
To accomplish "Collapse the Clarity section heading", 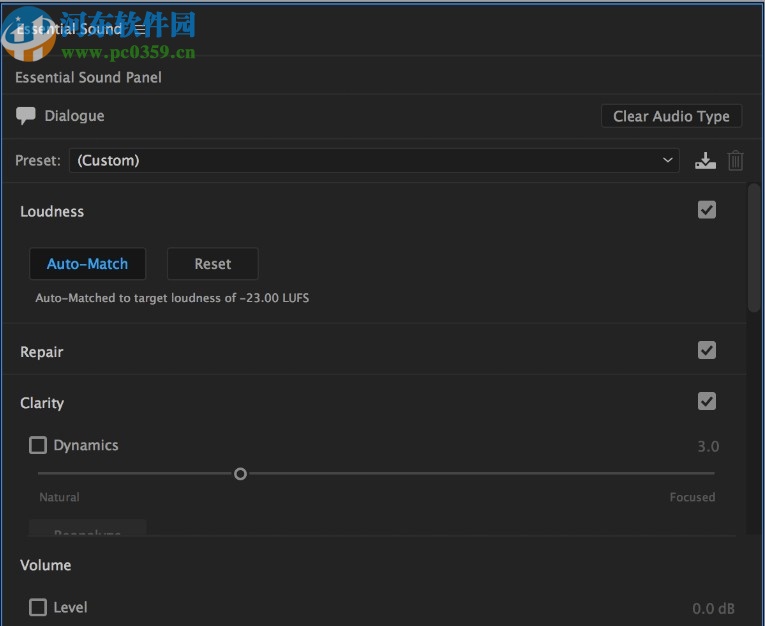I will [x=42, y=403].
